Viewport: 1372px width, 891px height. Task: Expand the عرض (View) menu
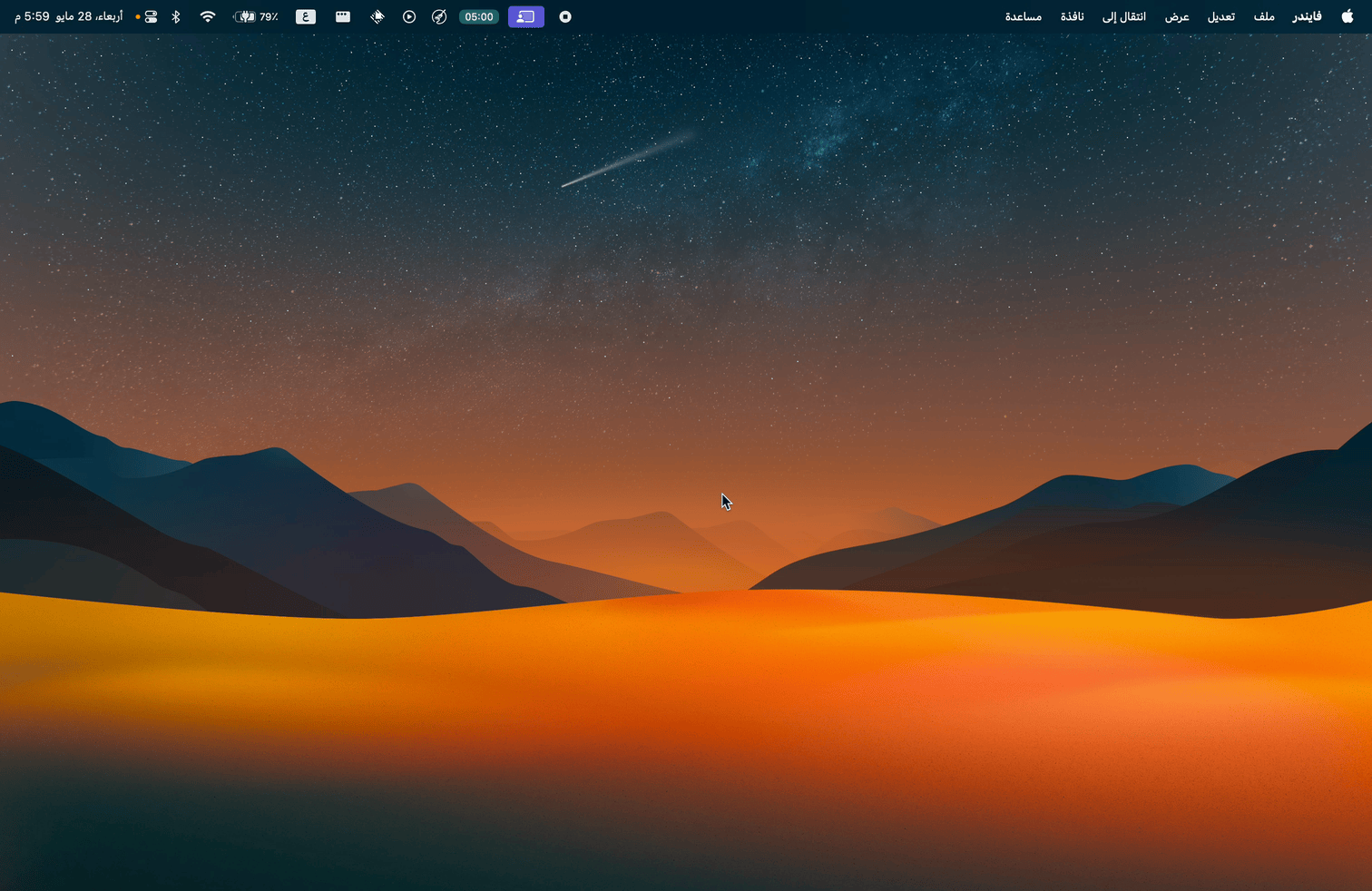pyautogui.click(x=1177, y=16)
